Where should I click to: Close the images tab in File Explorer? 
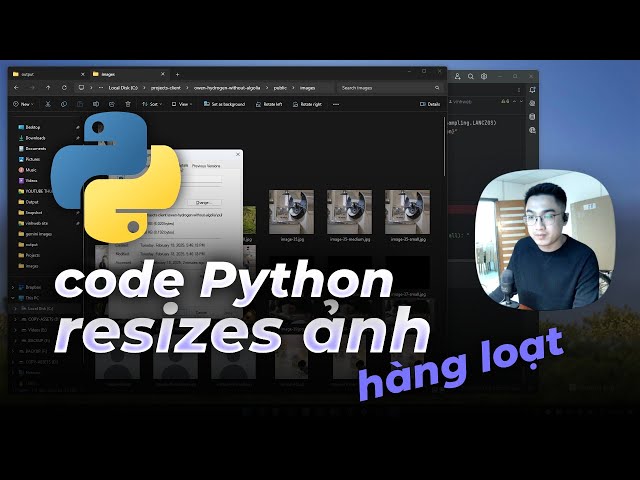tap(163, 74)
